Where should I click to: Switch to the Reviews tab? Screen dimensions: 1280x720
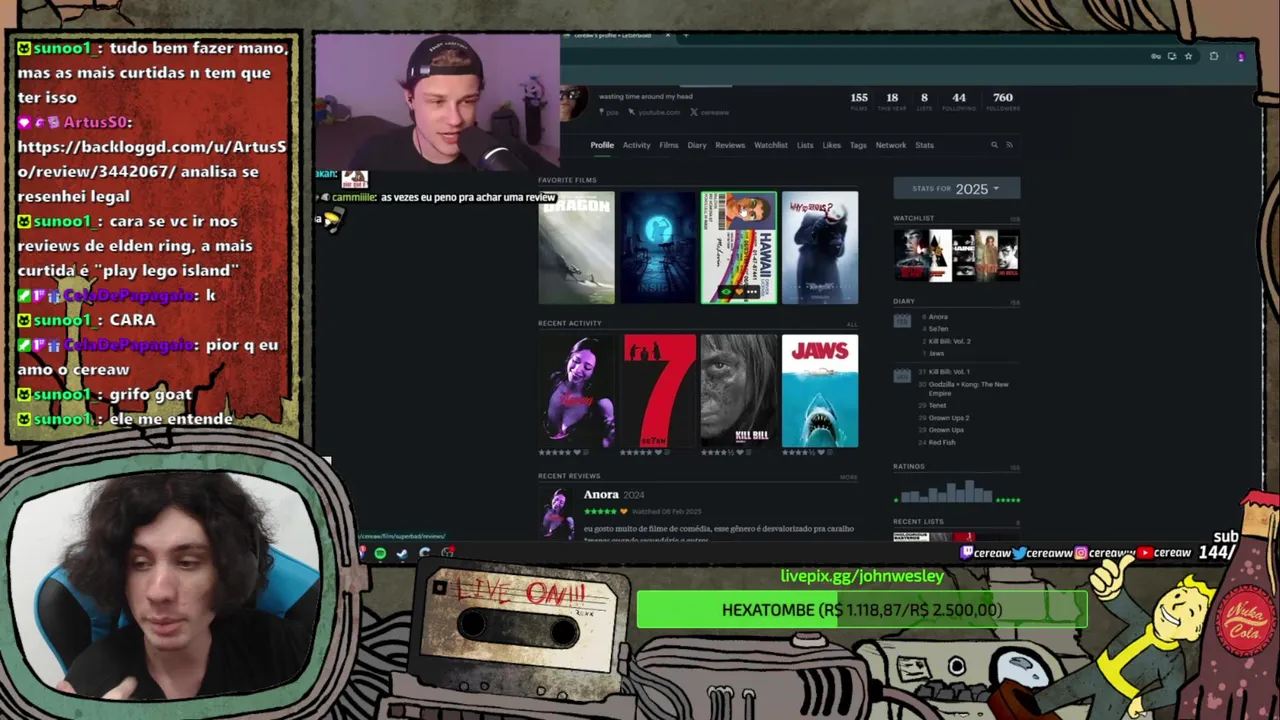coord(730,145)
